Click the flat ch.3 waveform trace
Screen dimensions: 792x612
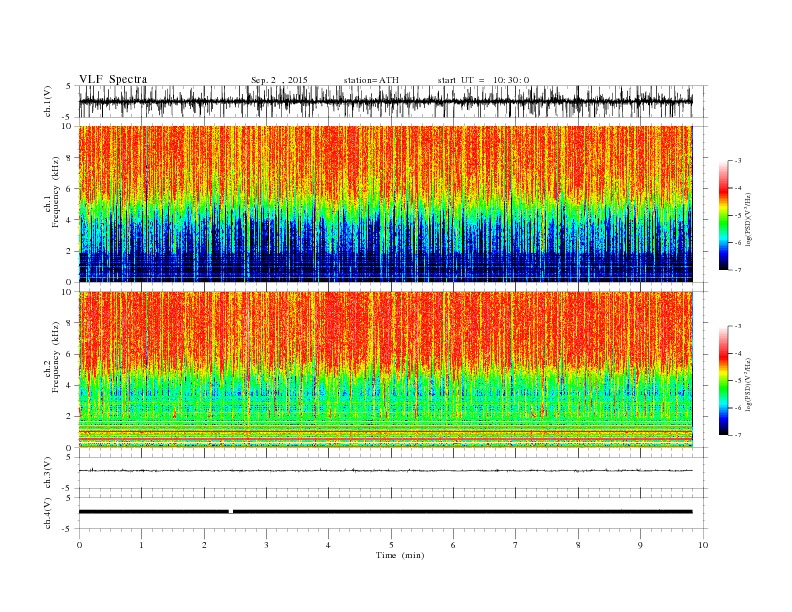click(385, 470)
